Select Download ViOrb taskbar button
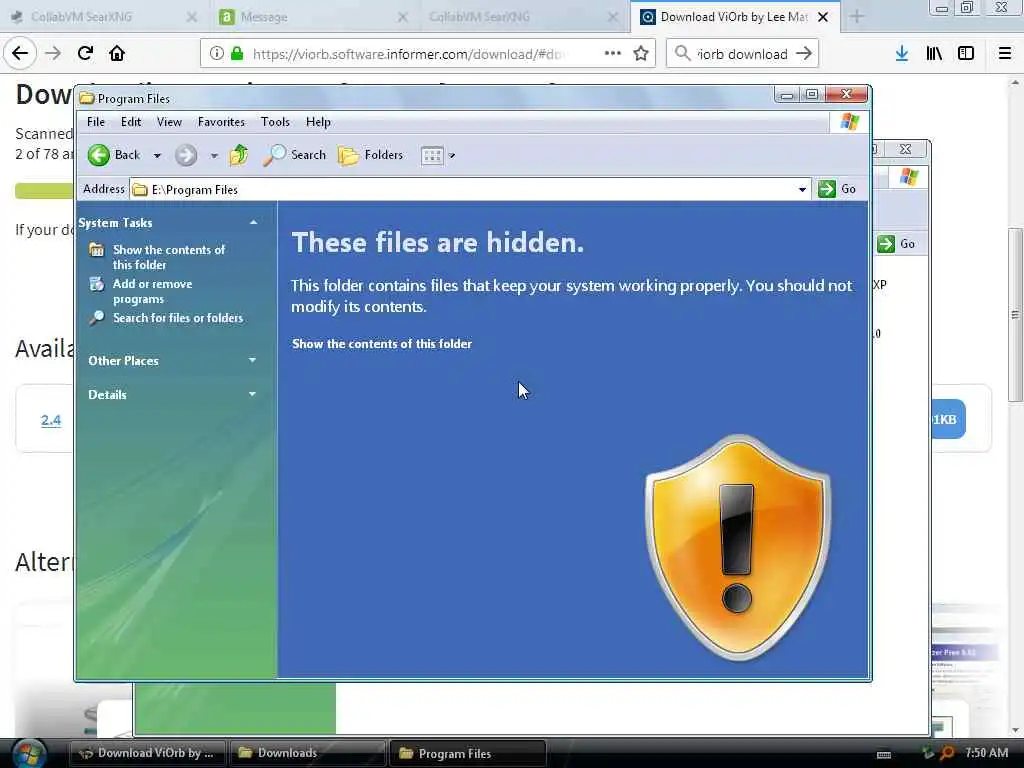1024x768 pixels. click(147, 753)
